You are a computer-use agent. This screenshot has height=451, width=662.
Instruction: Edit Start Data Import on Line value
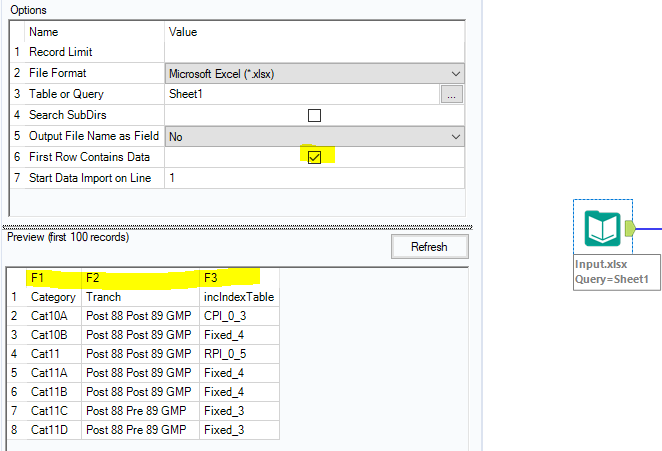coord(314,178)
